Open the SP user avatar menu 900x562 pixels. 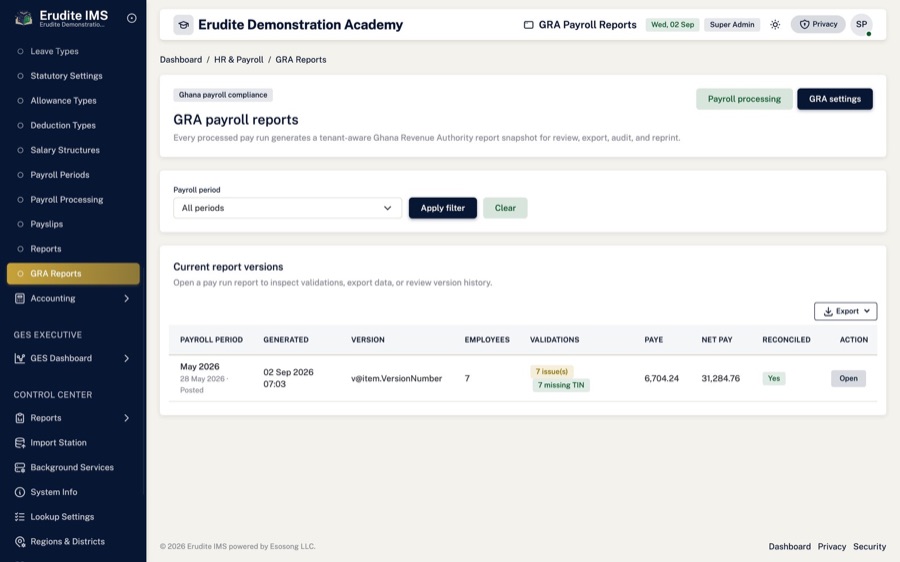tap(862, 25)
